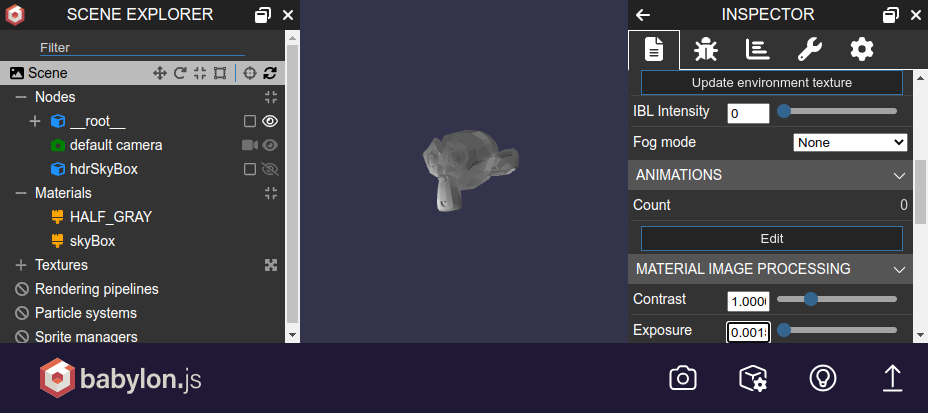Click the Contrast value field
The image size is (928, 413).
[748, 302]
